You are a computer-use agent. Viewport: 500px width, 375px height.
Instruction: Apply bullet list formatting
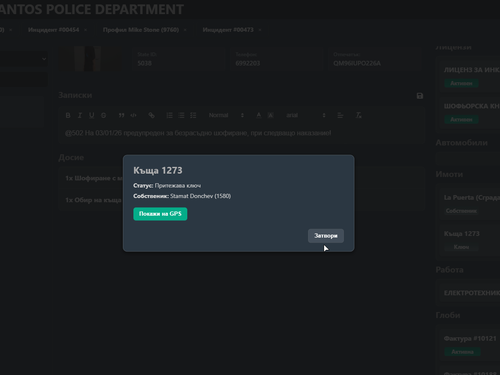(181, 115)
